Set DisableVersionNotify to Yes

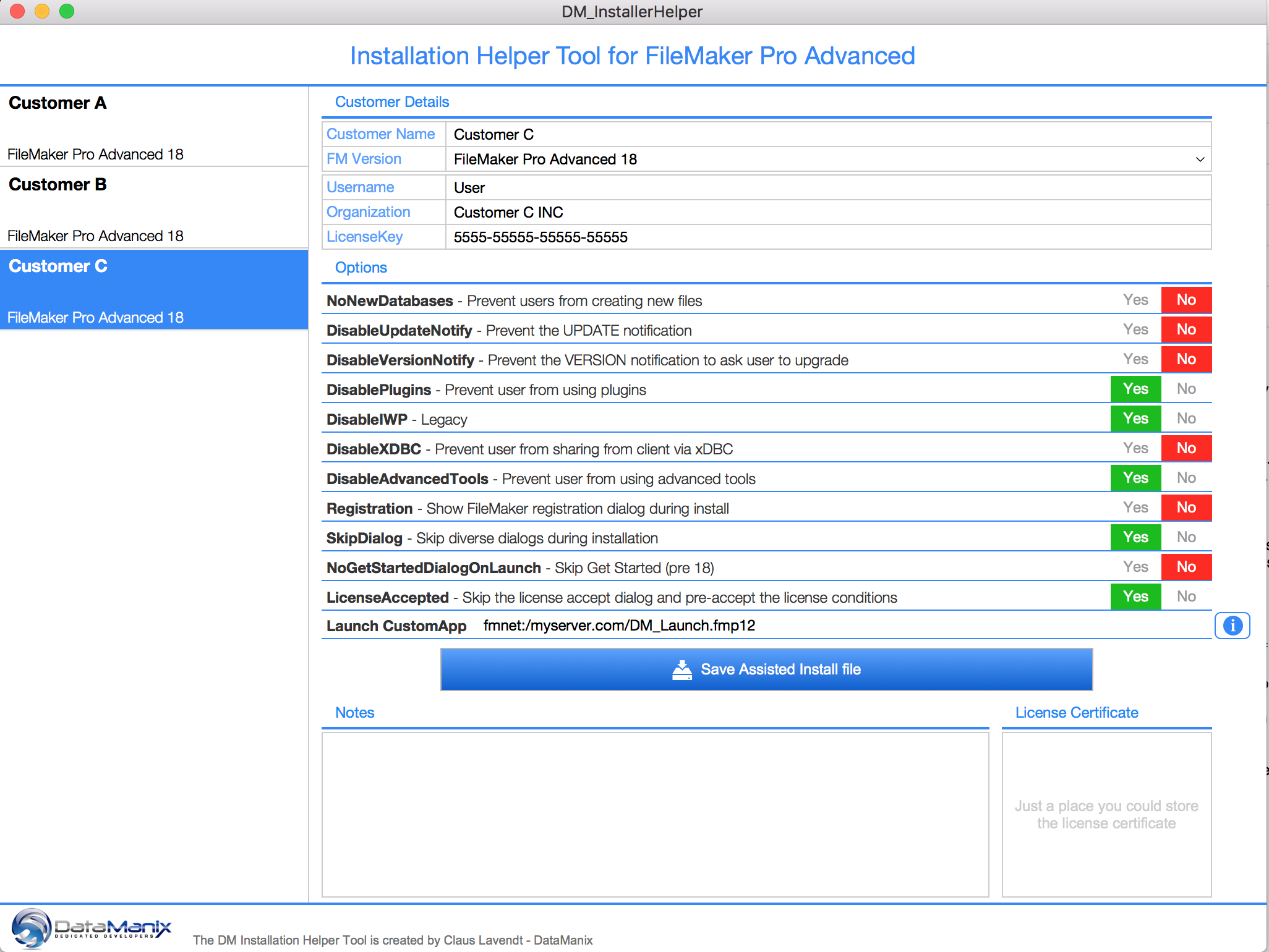tap(1136, 359)
